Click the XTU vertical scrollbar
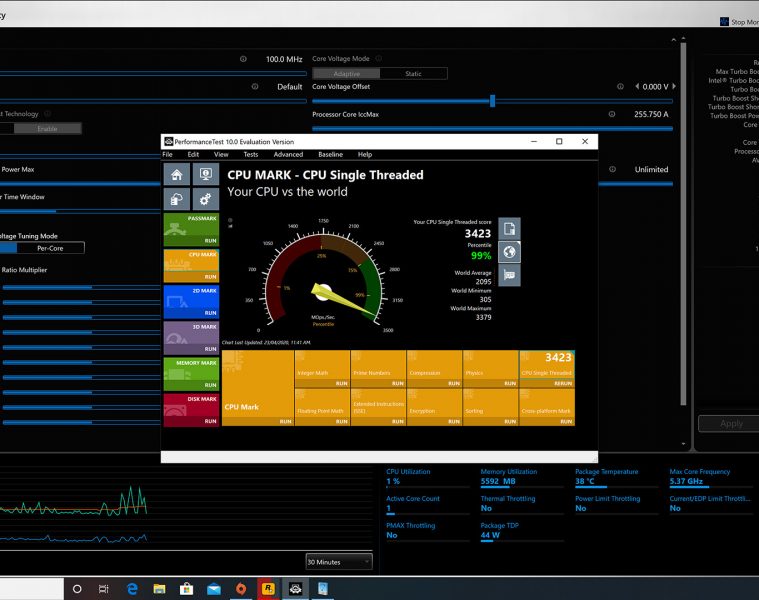759x600 pixels. coord(683,224)
